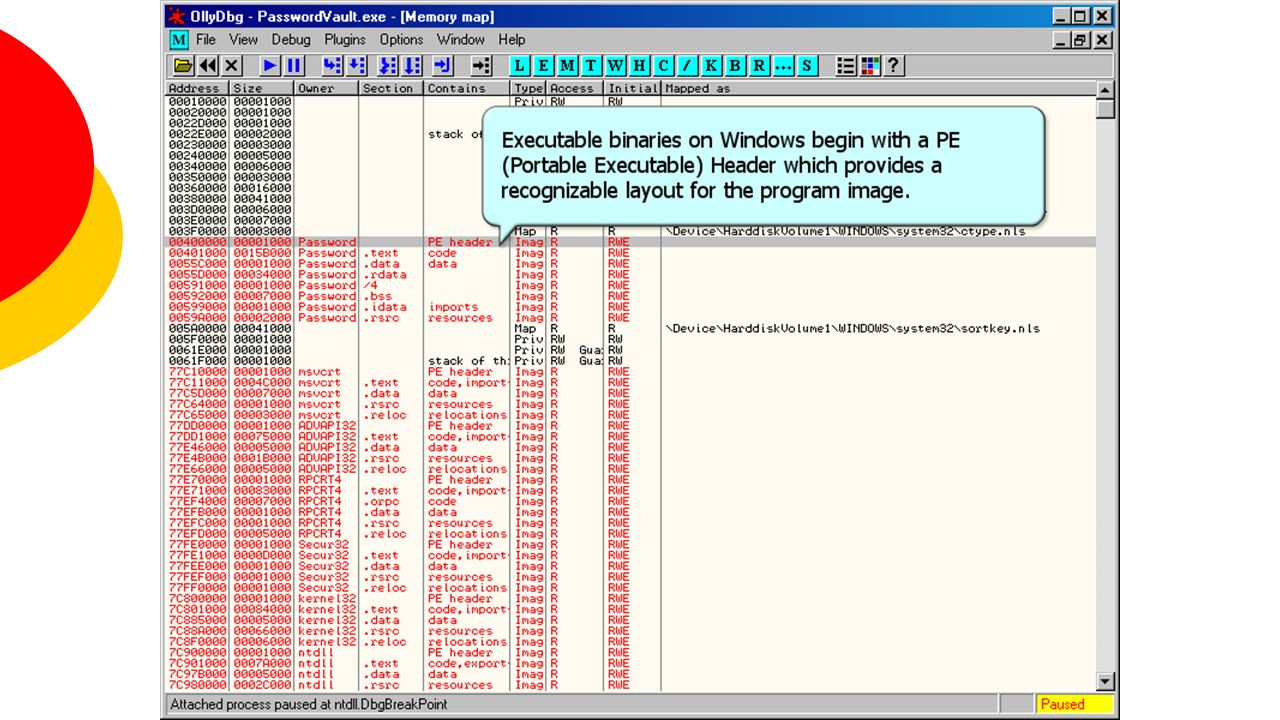The image size is (1280, 720).
Task: Open the Help menu
Action: click(511, 40)
